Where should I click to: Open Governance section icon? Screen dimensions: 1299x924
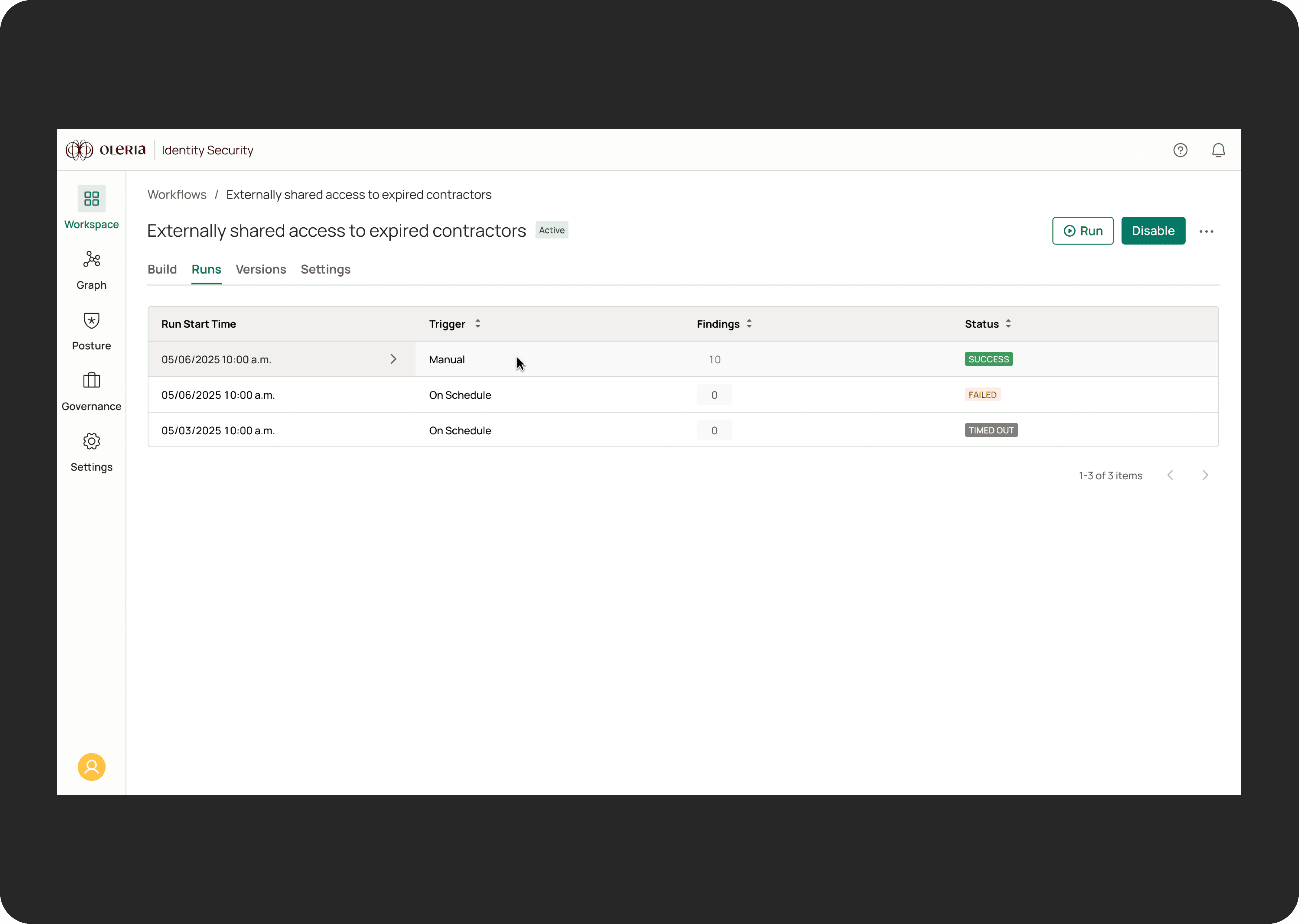point(91,381)
